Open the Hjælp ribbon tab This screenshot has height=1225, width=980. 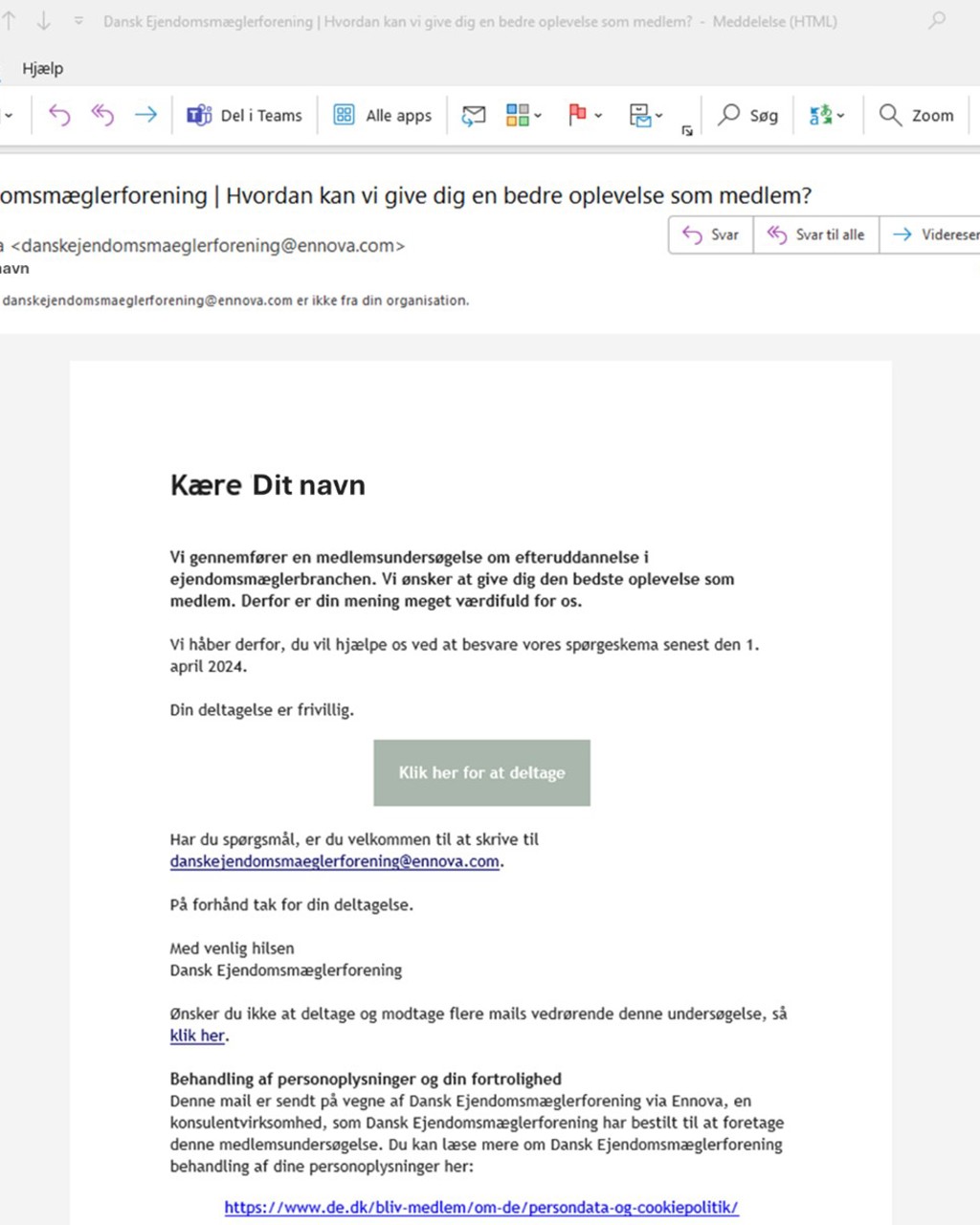[43, 69]
